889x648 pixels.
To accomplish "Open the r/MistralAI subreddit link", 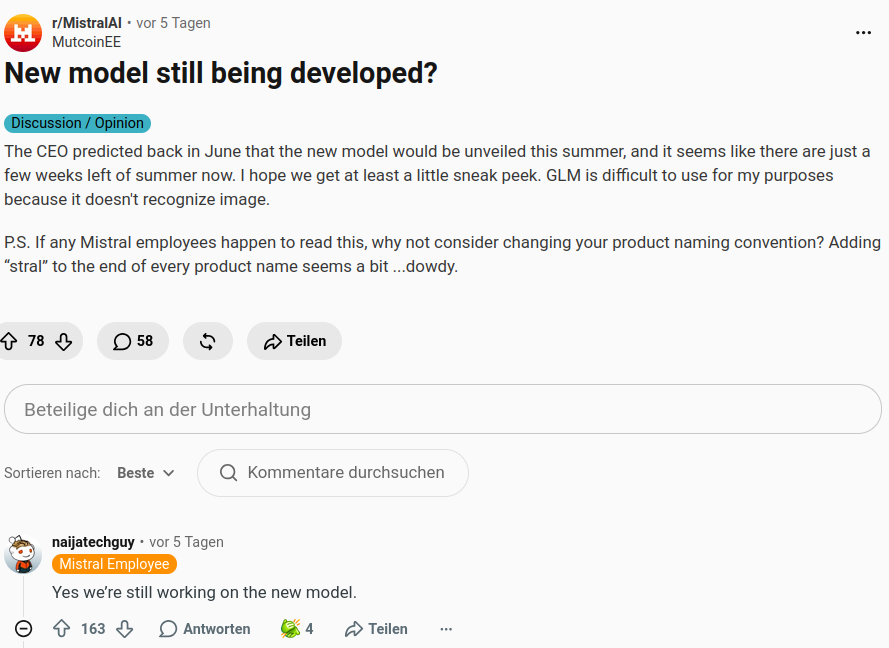I will [87, 23].
